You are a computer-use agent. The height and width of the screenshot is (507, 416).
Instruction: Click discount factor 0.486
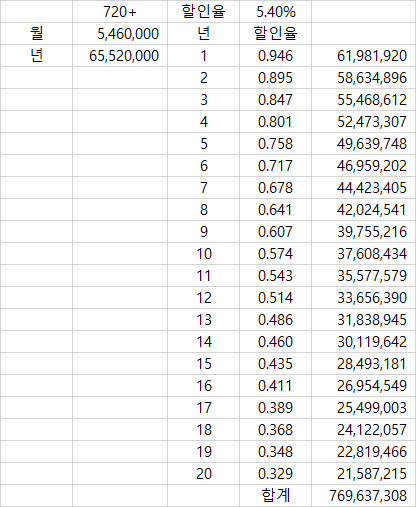point(275,320)
